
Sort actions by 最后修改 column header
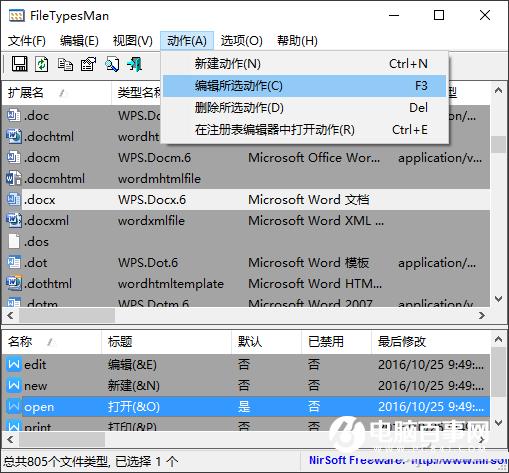click(x=430, y=341)
